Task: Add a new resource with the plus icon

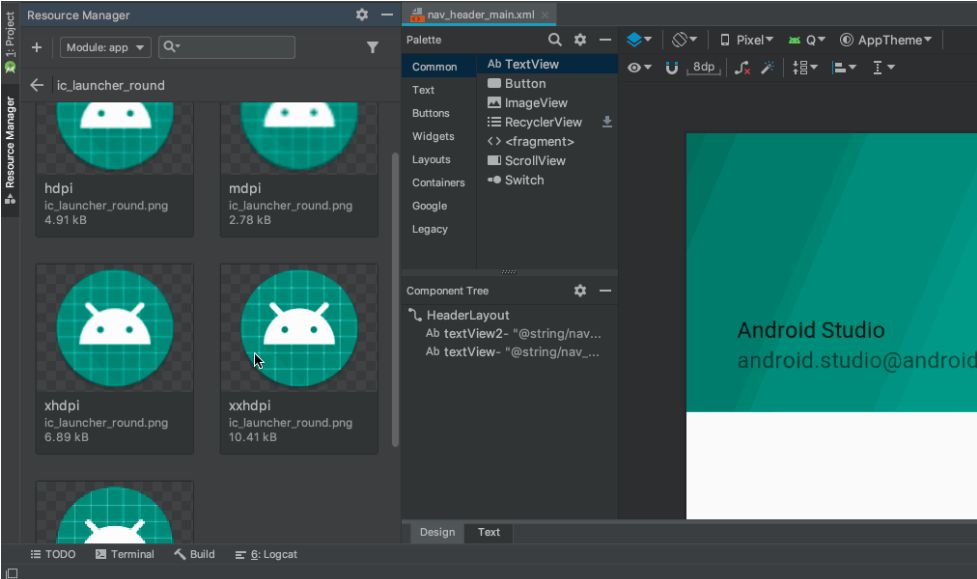Action: [37, 47]
